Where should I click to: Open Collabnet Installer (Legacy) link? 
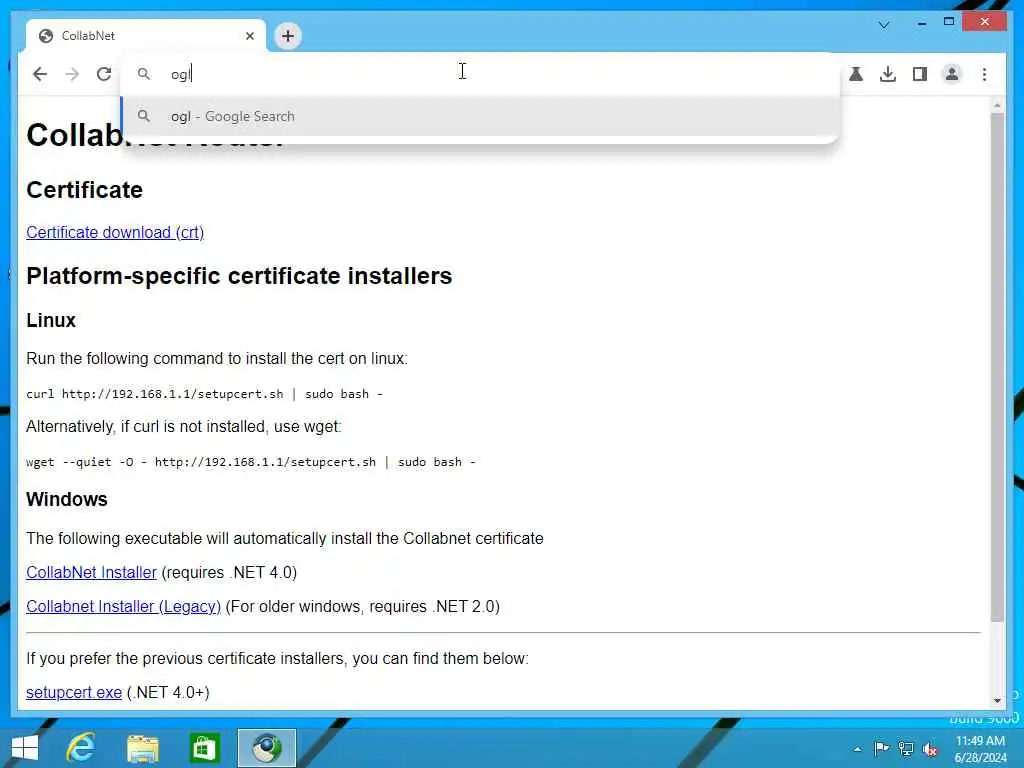(x=123, y=606)
